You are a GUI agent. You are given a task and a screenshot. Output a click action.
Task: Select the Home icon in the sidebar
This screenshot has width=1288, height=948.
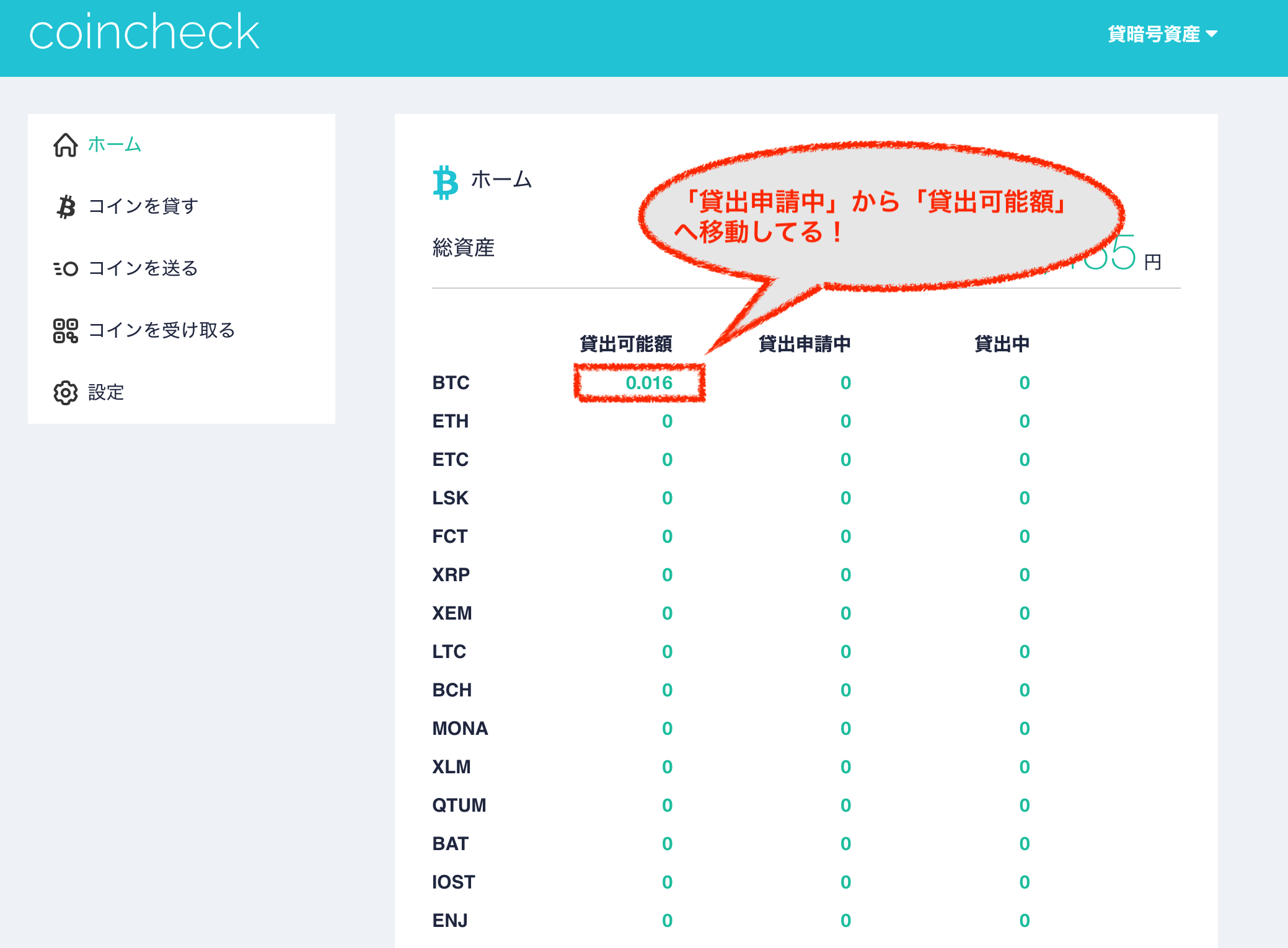click(65, 145)
